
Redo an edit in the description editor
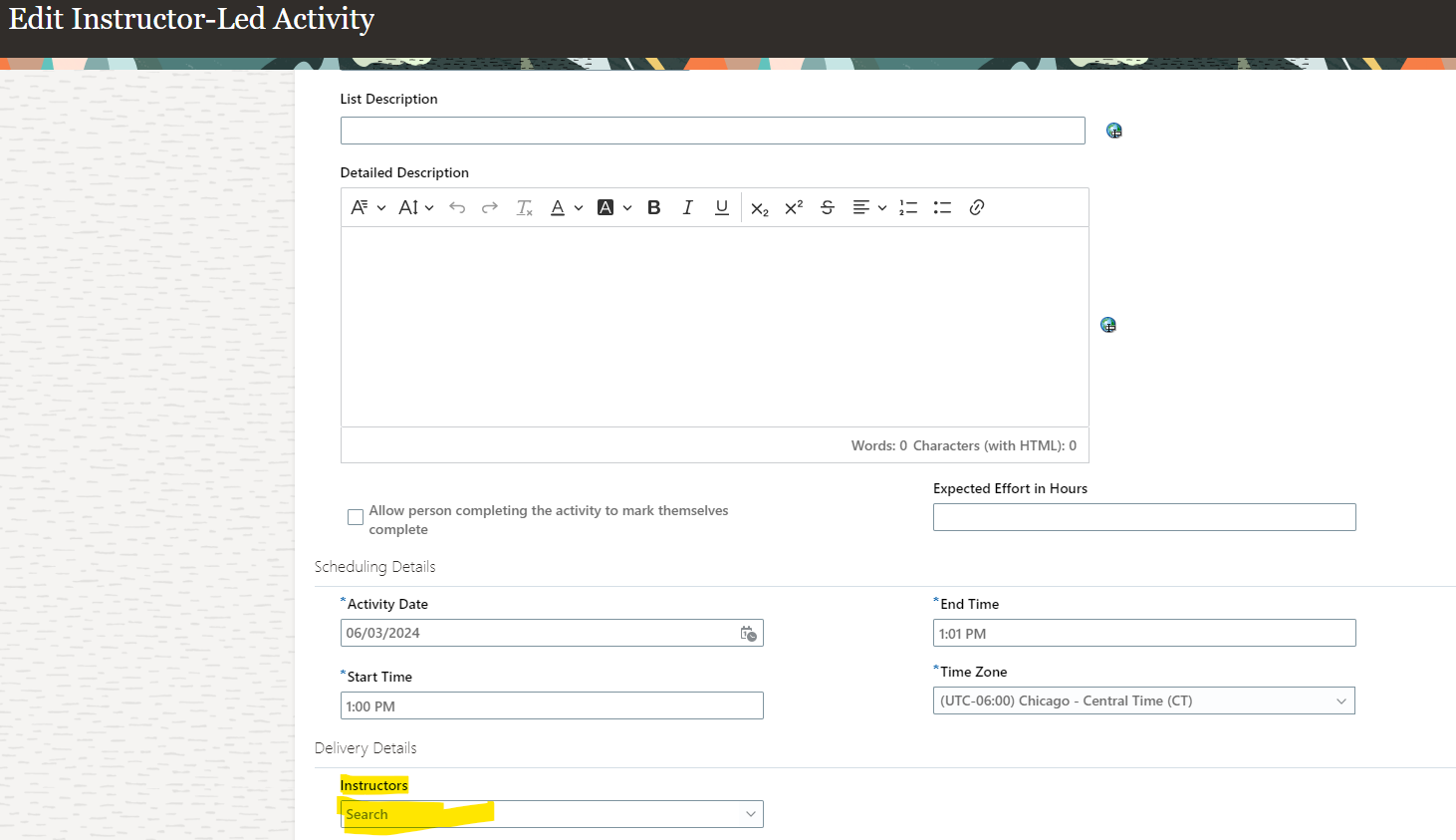(x=489, y=207)
